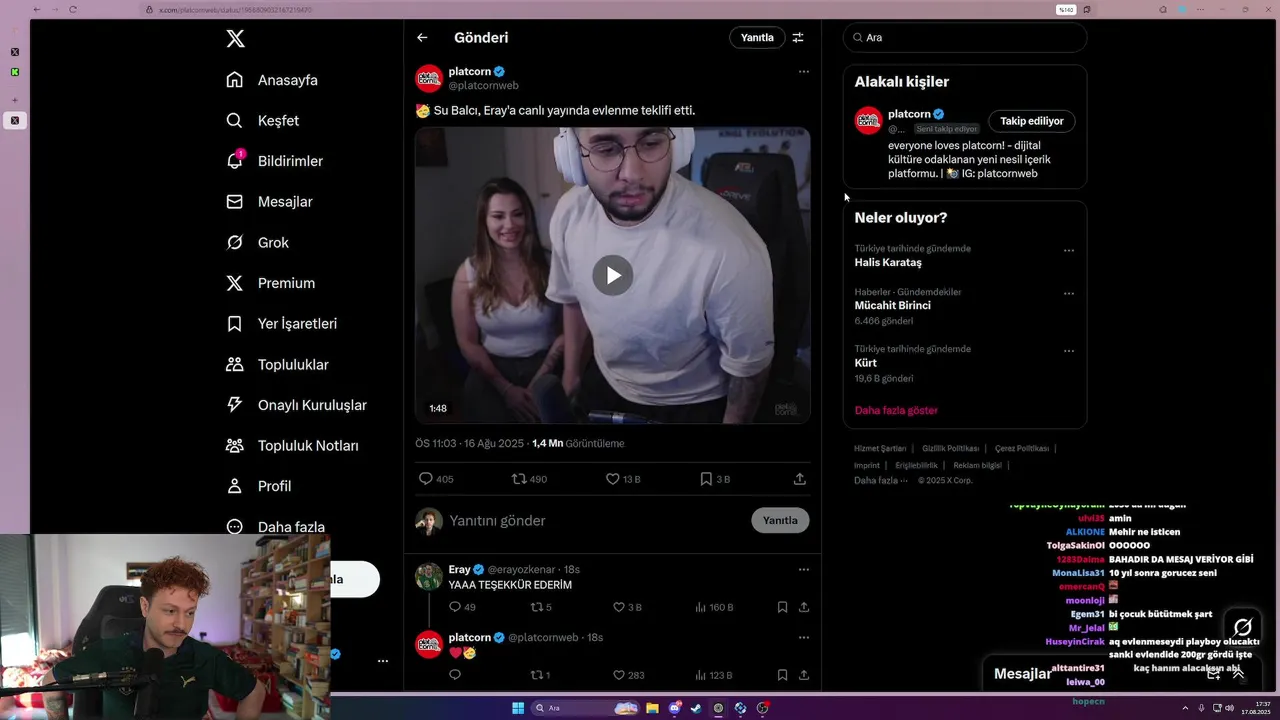Screen dimensions: 1280x720
Task: Open Profil page
Action: tap(259, 486)
